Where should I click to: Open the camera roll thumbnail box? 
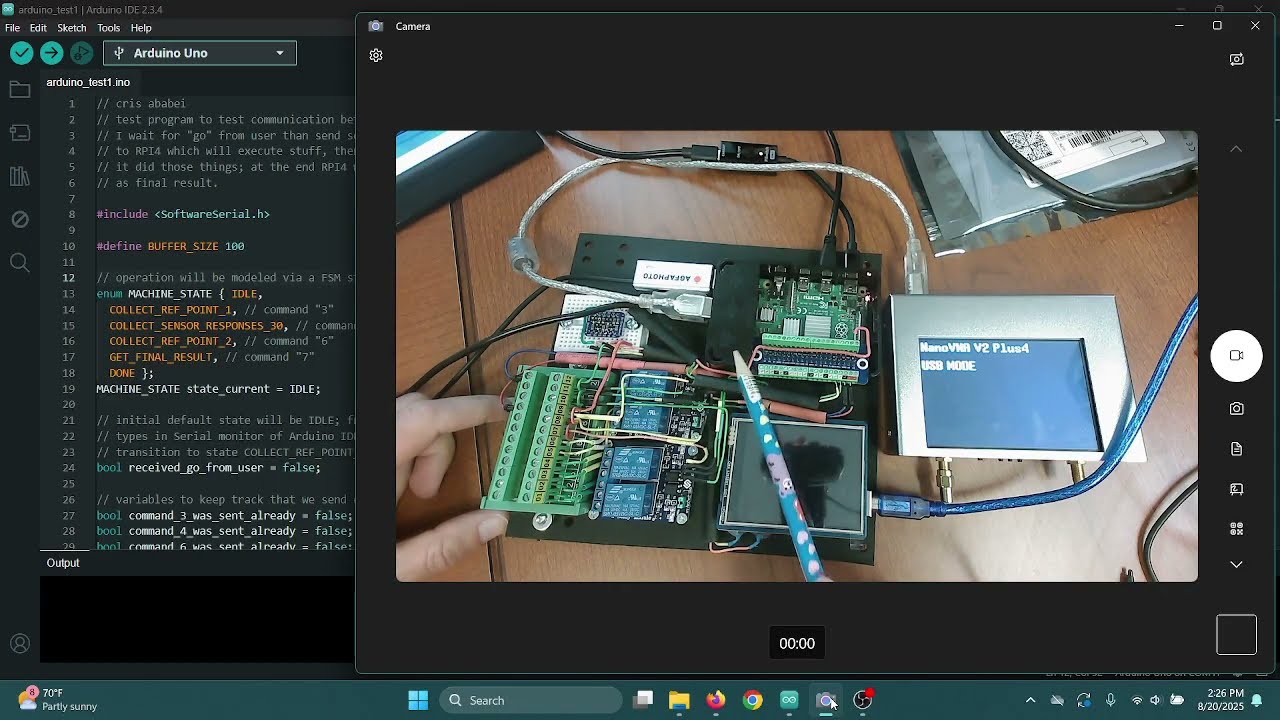tap(1237, 635)
